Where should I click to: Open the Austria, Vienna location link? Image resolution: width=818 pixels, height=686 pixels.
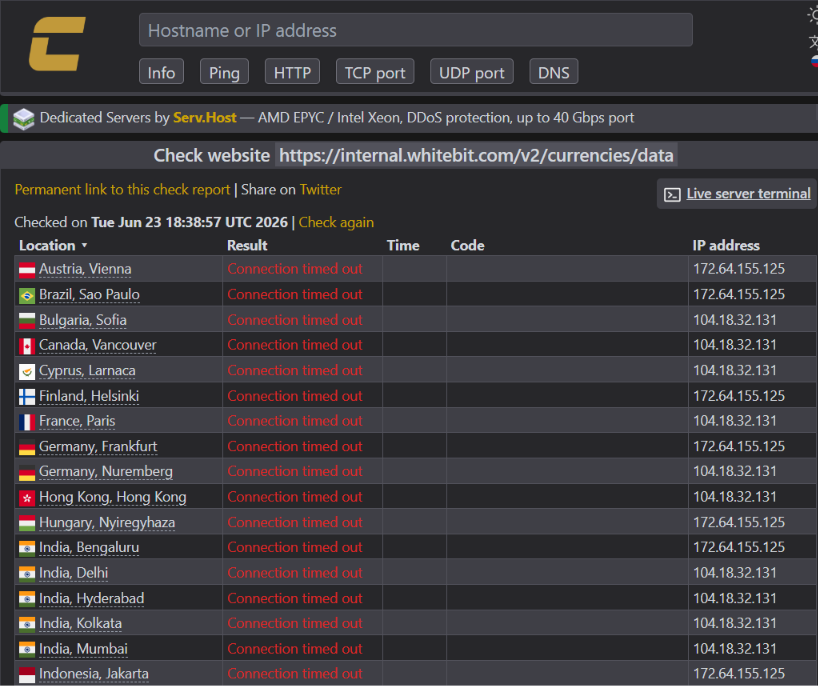[85, 269]
